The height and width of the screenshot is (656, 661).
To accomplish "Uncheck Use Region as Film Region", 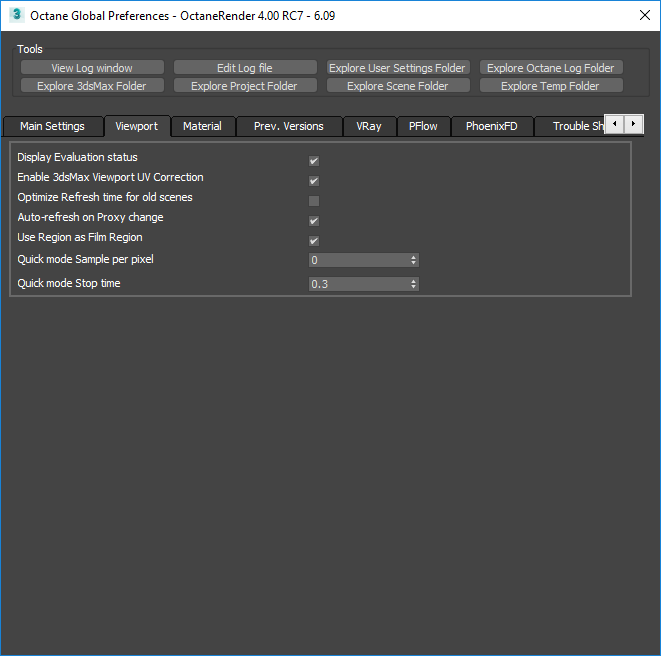I will coord(314,241).
